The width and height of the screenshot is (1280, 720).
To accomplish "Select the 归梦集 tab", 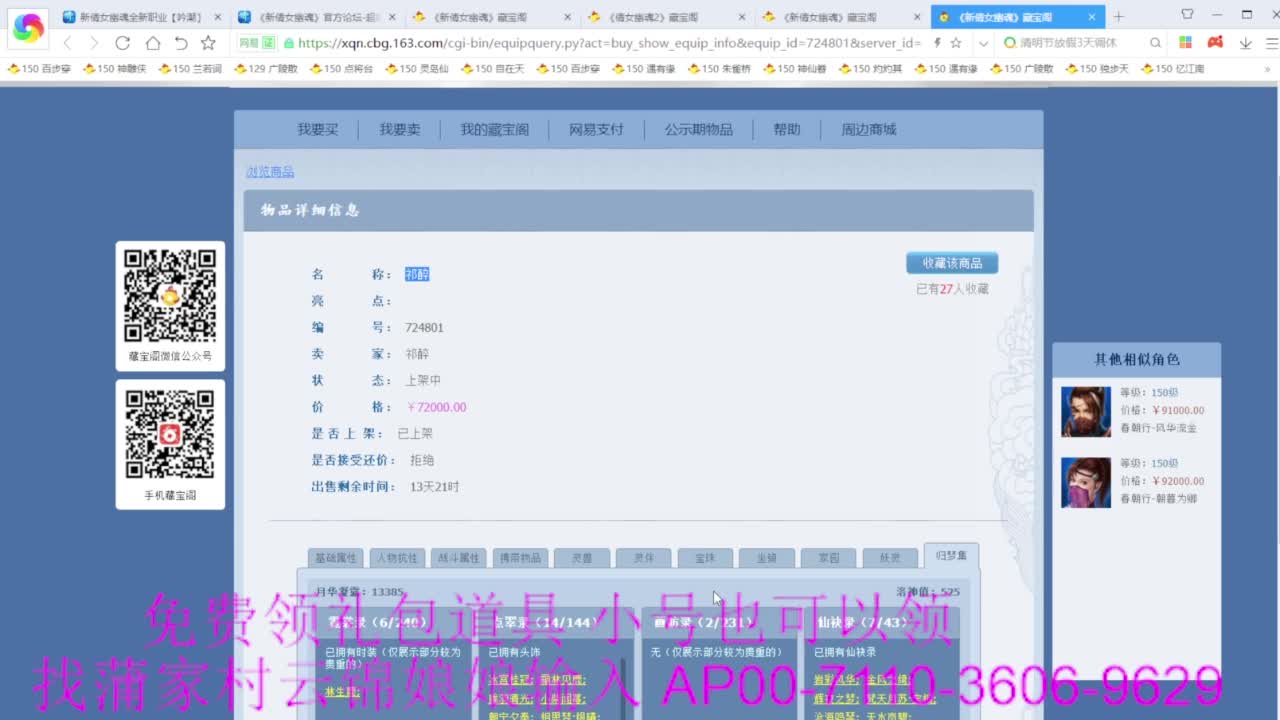I will point(952,556).
